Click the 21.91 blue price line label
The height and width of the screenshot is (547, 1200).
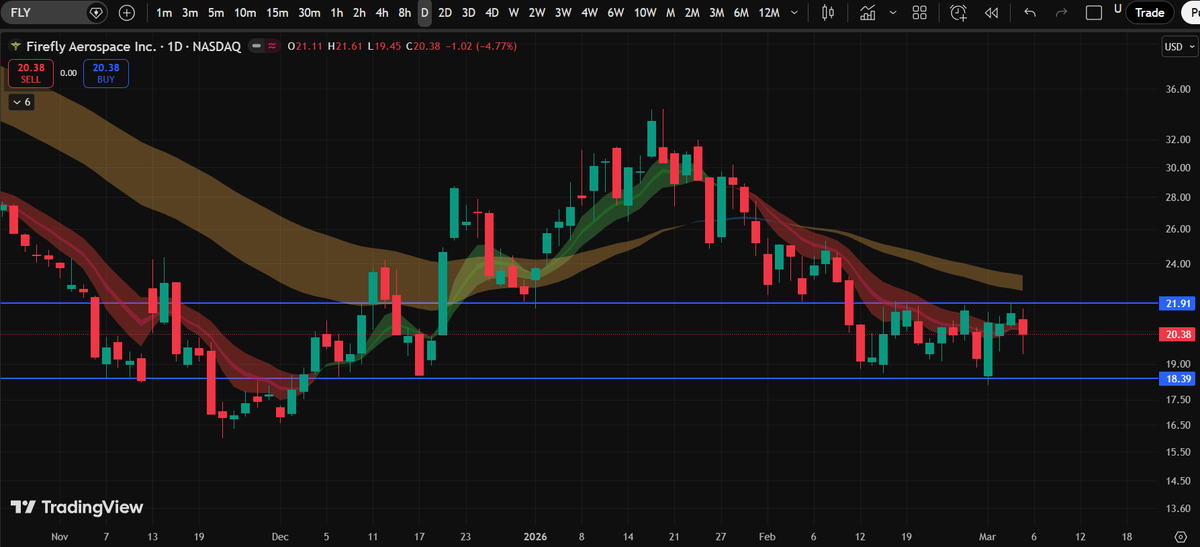(x=1180, y=303)
